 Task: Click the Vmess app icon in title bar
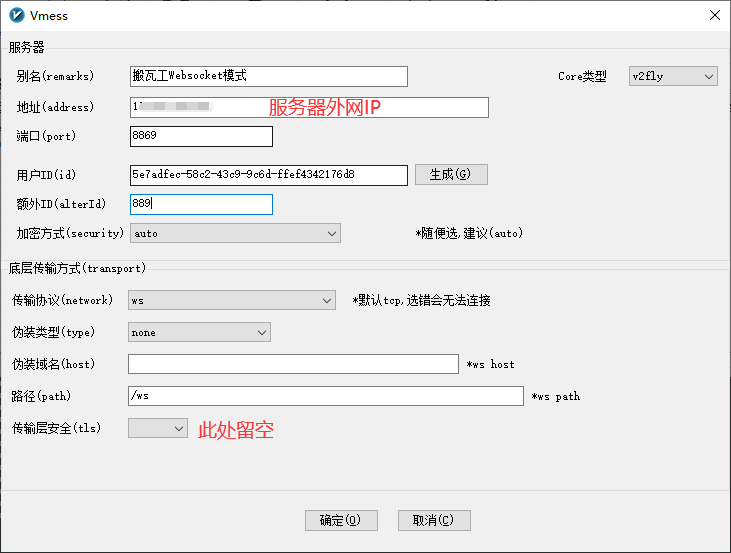point(17,15)
